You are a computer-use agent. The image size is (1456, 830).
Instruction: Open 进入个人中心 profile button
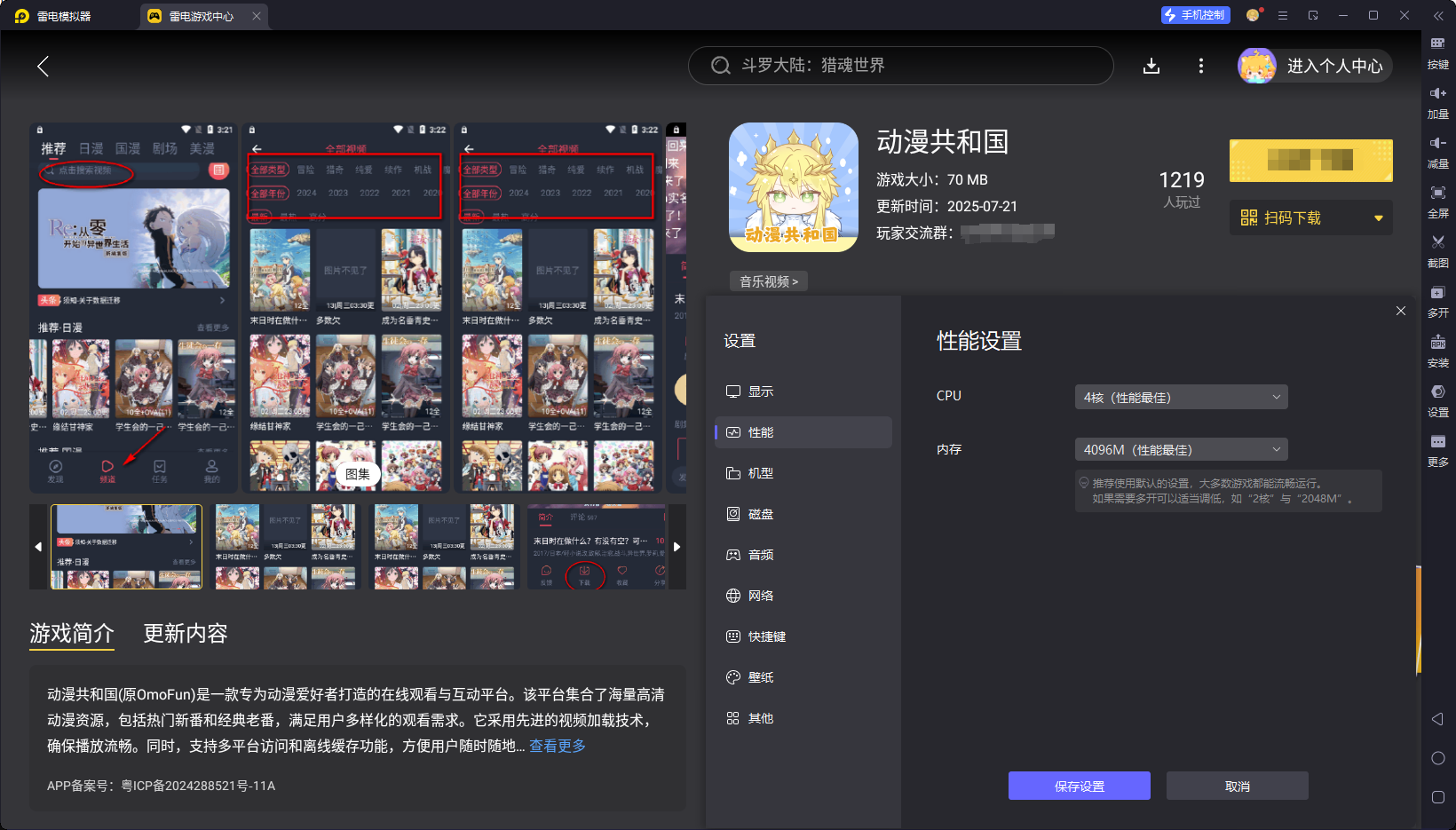point(1315,66)
